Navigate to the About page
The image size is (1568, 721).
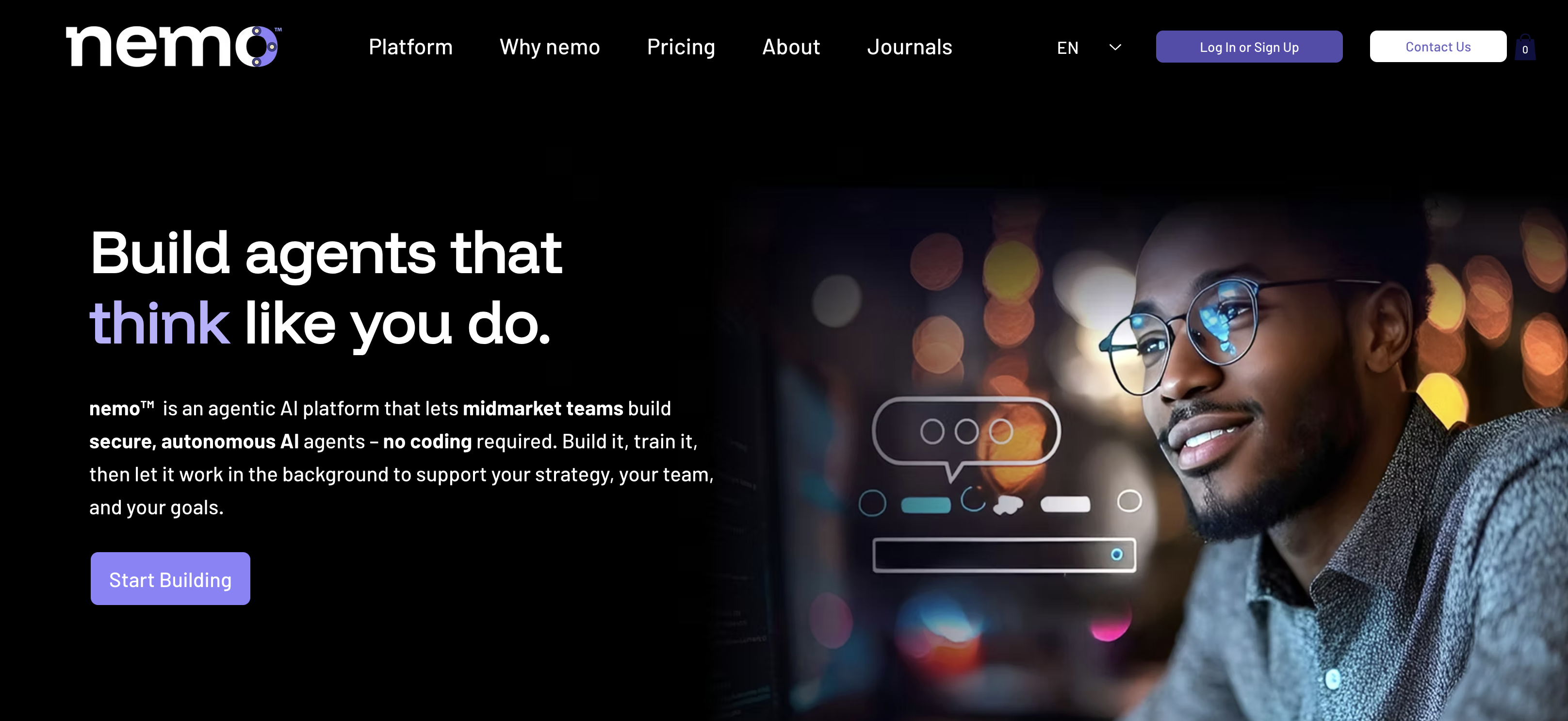791,47
